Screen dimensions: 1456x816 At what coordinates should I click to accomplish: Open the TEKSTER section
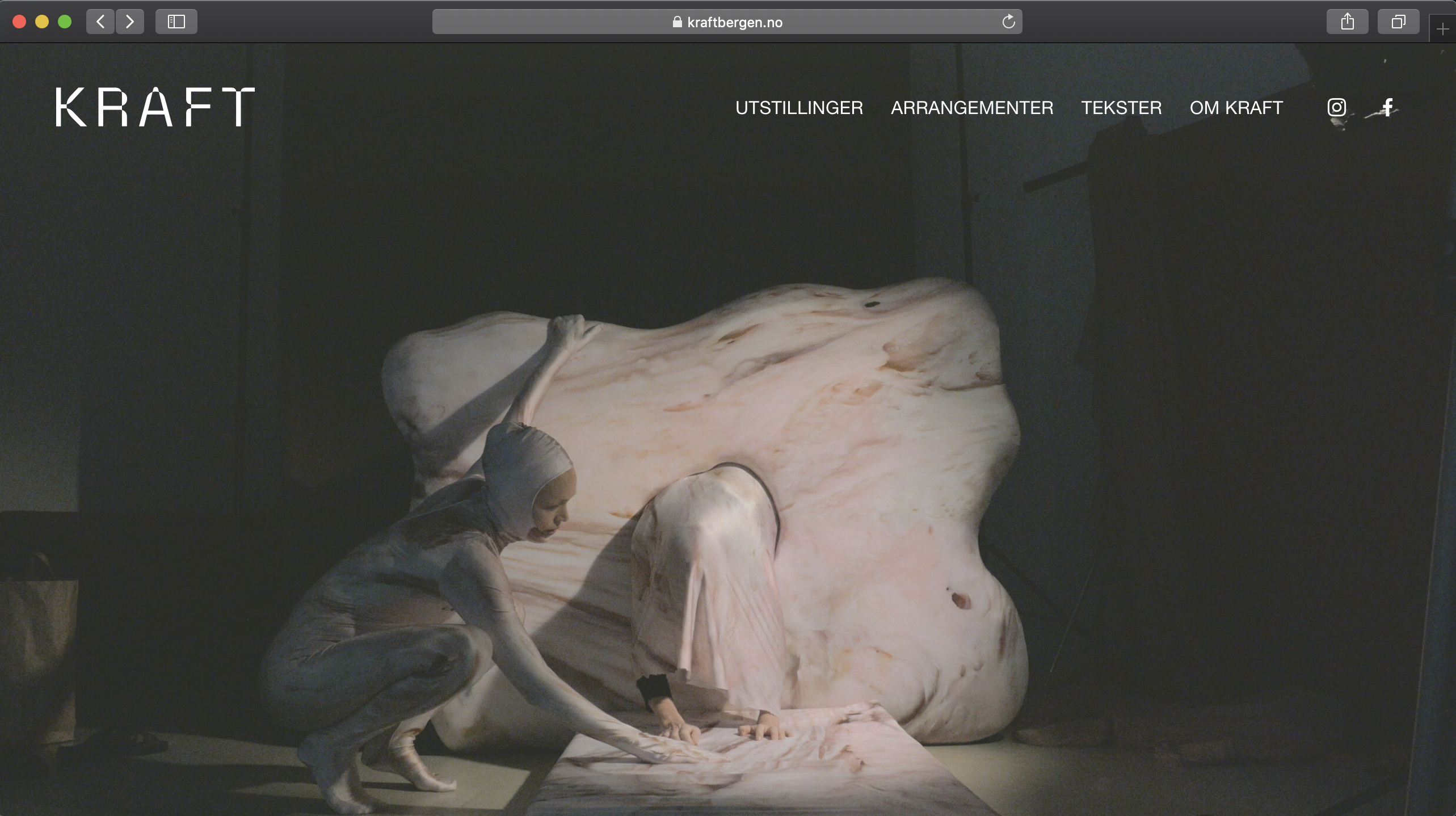coord(1121,108)
